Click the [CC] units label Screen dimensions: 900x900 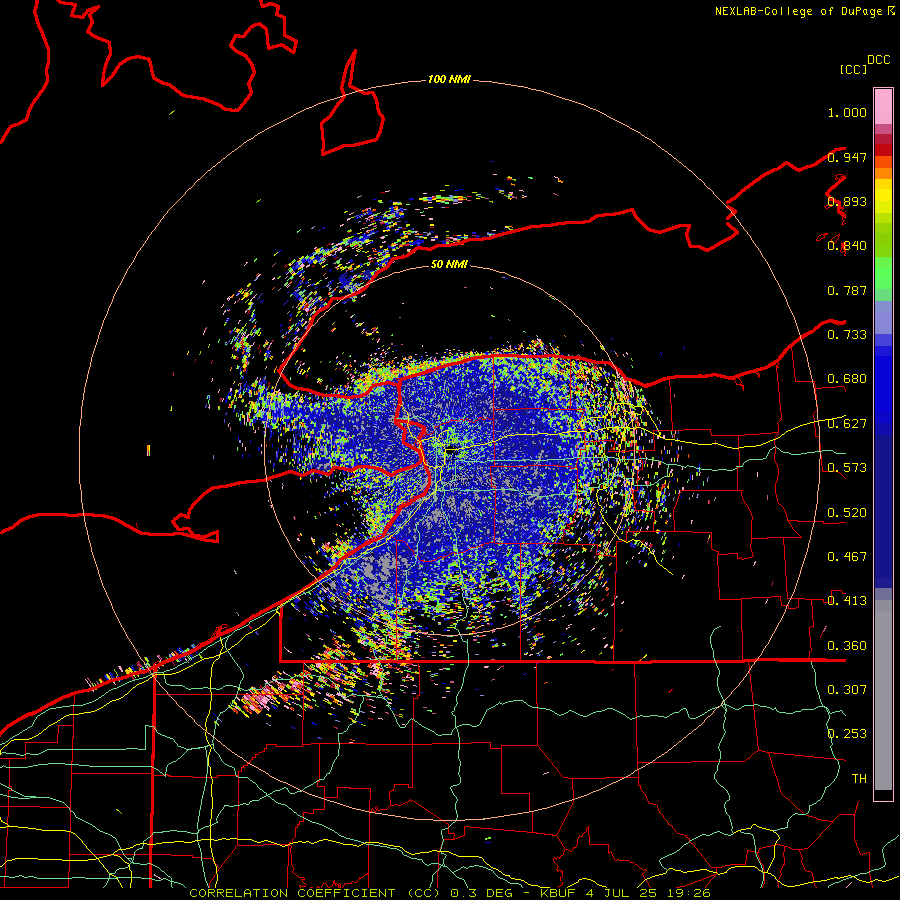click(853, 69)
